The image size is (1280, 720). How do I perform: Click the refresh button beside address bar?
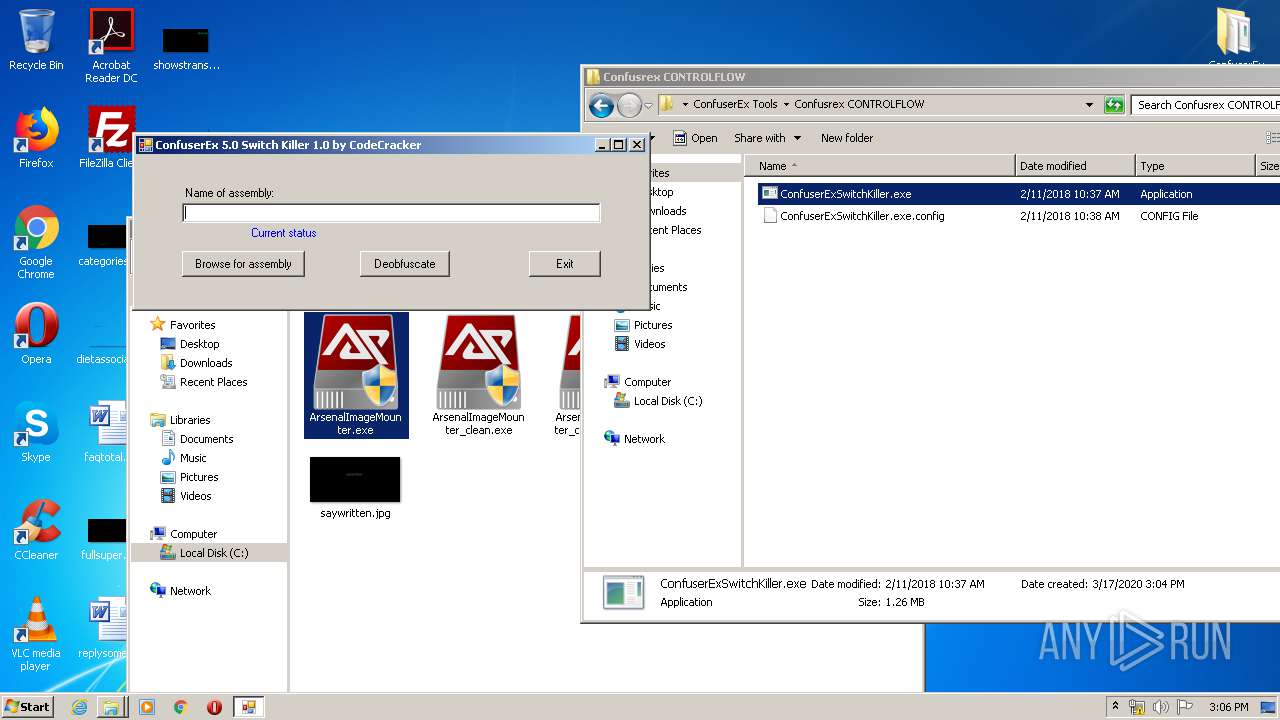[x=1114, y=105]
